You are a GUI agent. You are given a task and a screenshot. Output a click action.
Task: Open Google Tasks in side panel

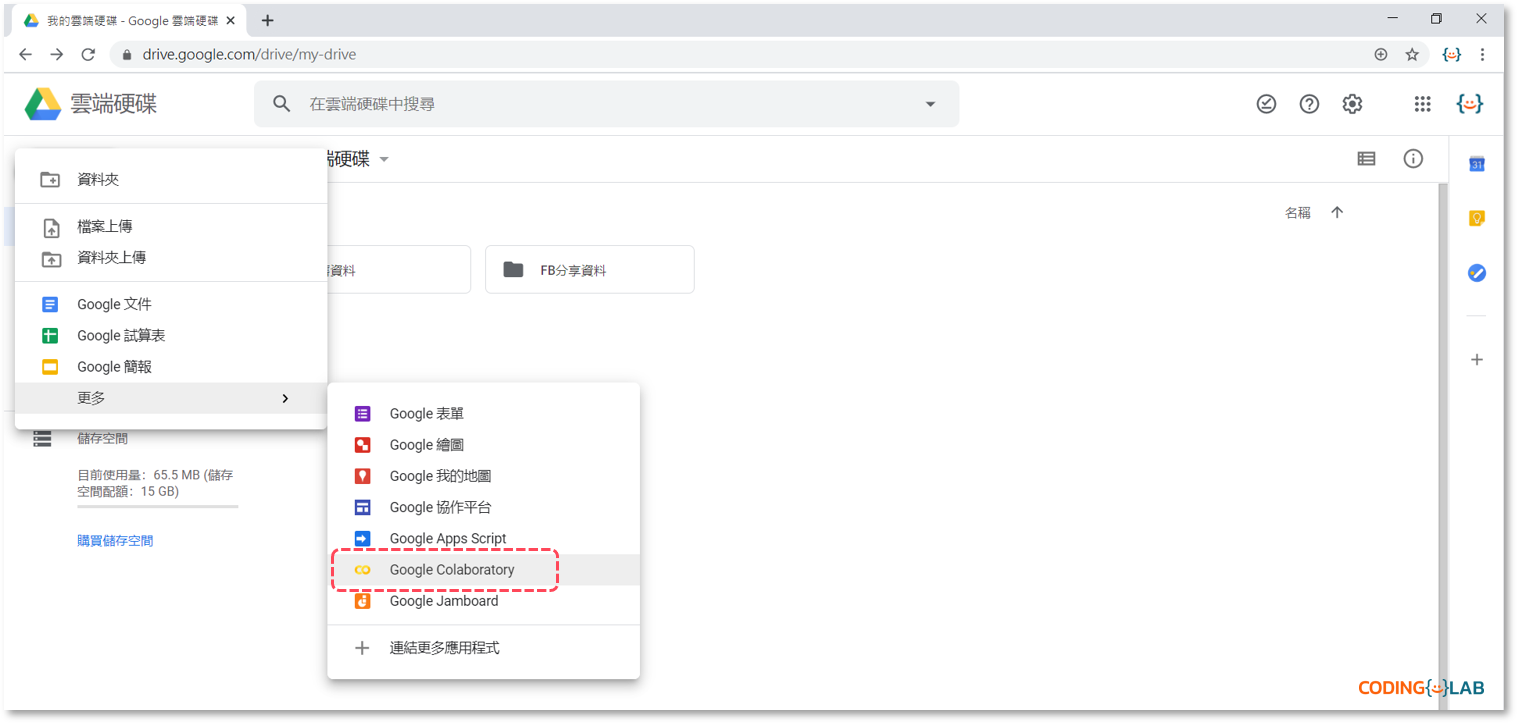[x=1476, y=272]
